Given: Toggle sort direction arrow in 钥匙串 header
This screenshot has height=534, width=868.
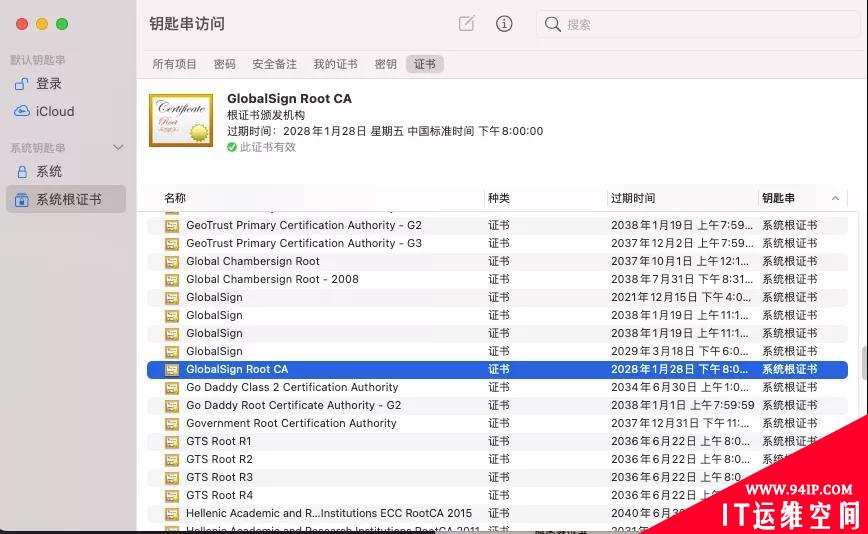Looking at the screenshot, I should [835, 198].
